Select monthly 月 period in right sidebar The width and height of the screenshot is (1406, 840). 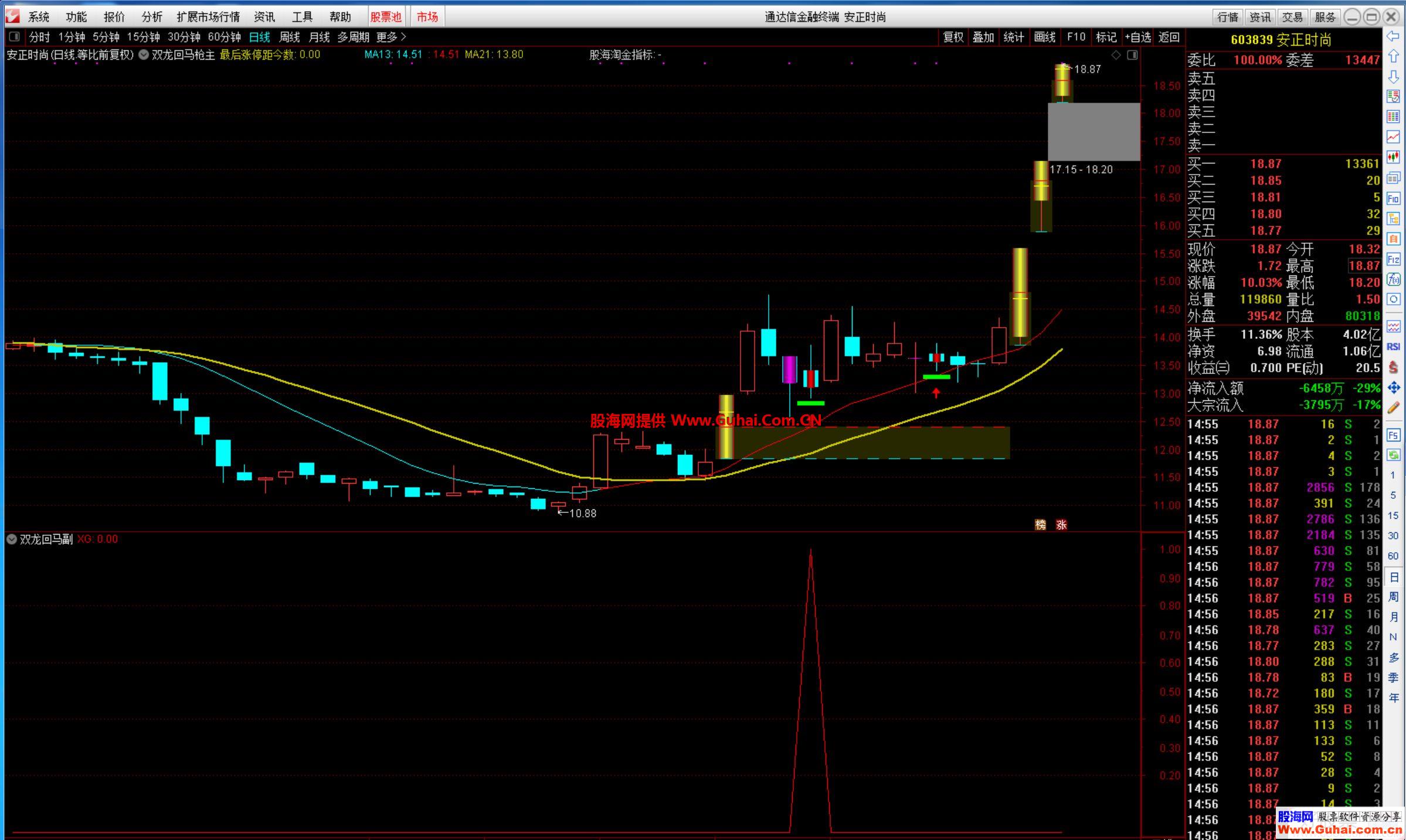[1393, 617]
